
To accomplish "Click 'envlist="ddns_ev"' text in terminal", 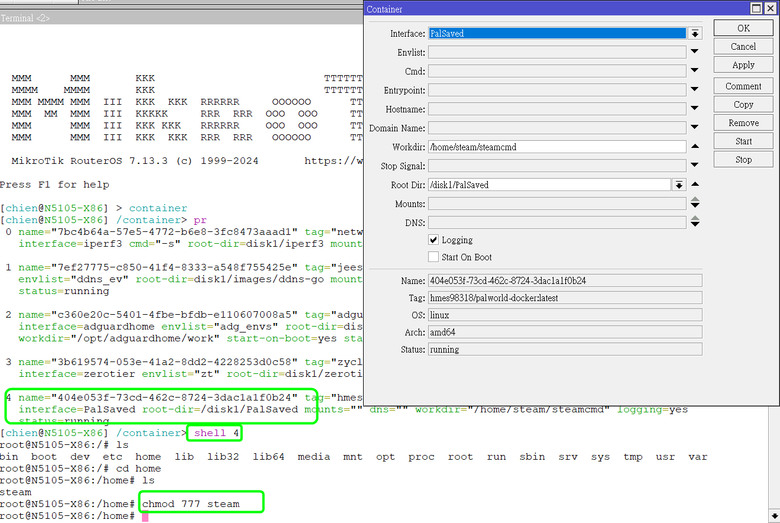I will pyautogui.click(x=74, y=279).
